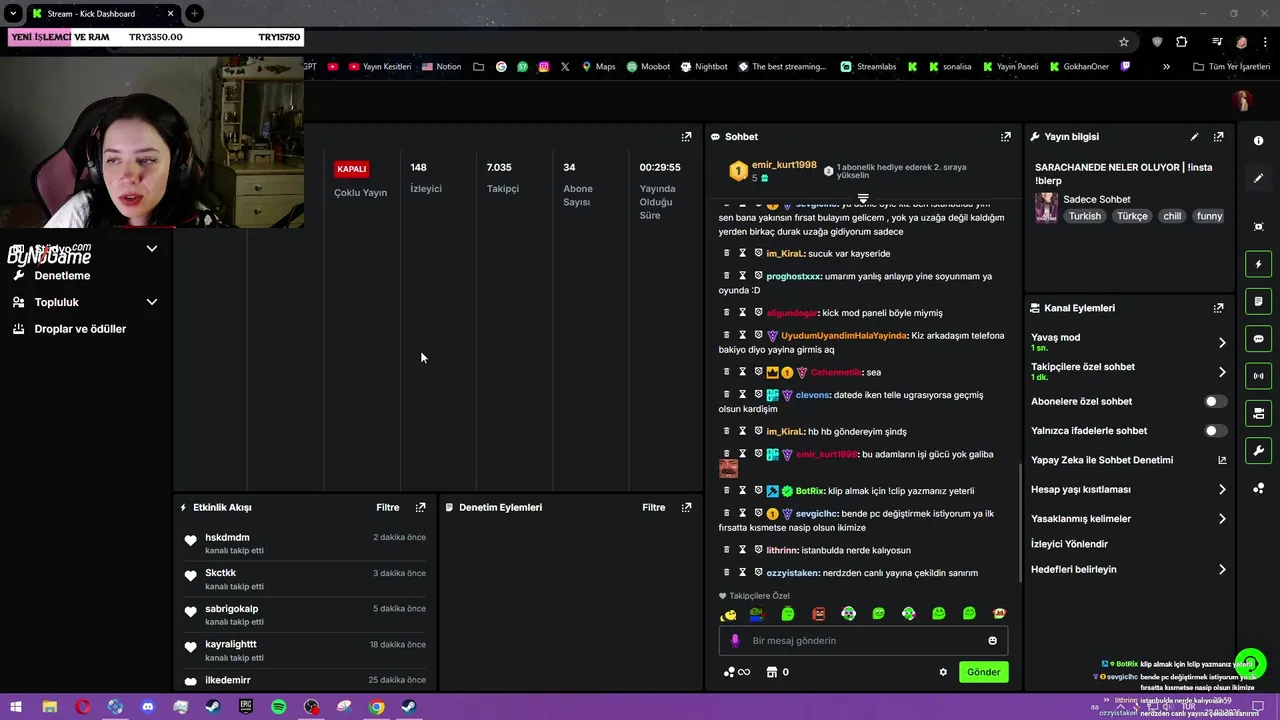Click the three-dots cluster icon in right sidebar
The image size is (1280, 720).
[1258, 488]
